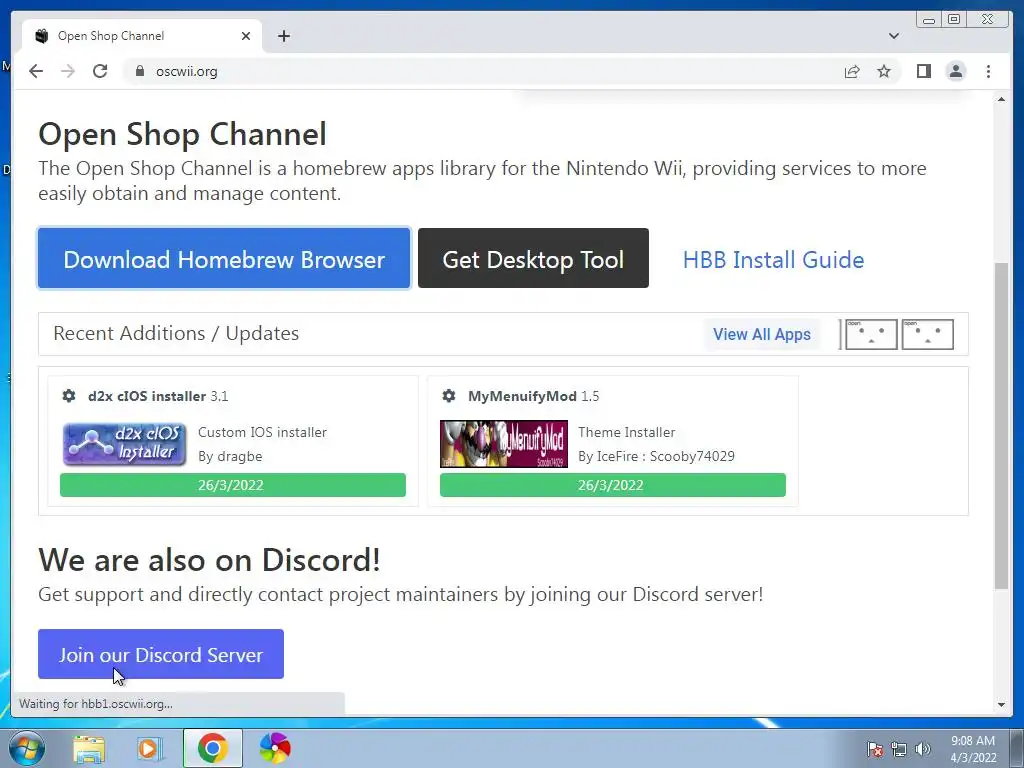
Task: Click Download Homebrew Browser button
Action: click(x=224, y=259)
